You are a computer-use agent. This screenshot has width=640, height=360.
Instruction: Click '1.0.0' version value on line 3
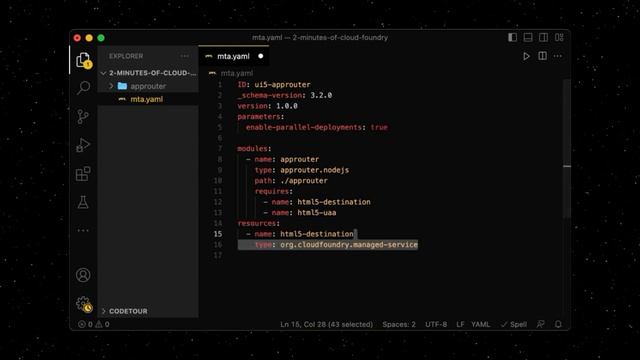287,106
